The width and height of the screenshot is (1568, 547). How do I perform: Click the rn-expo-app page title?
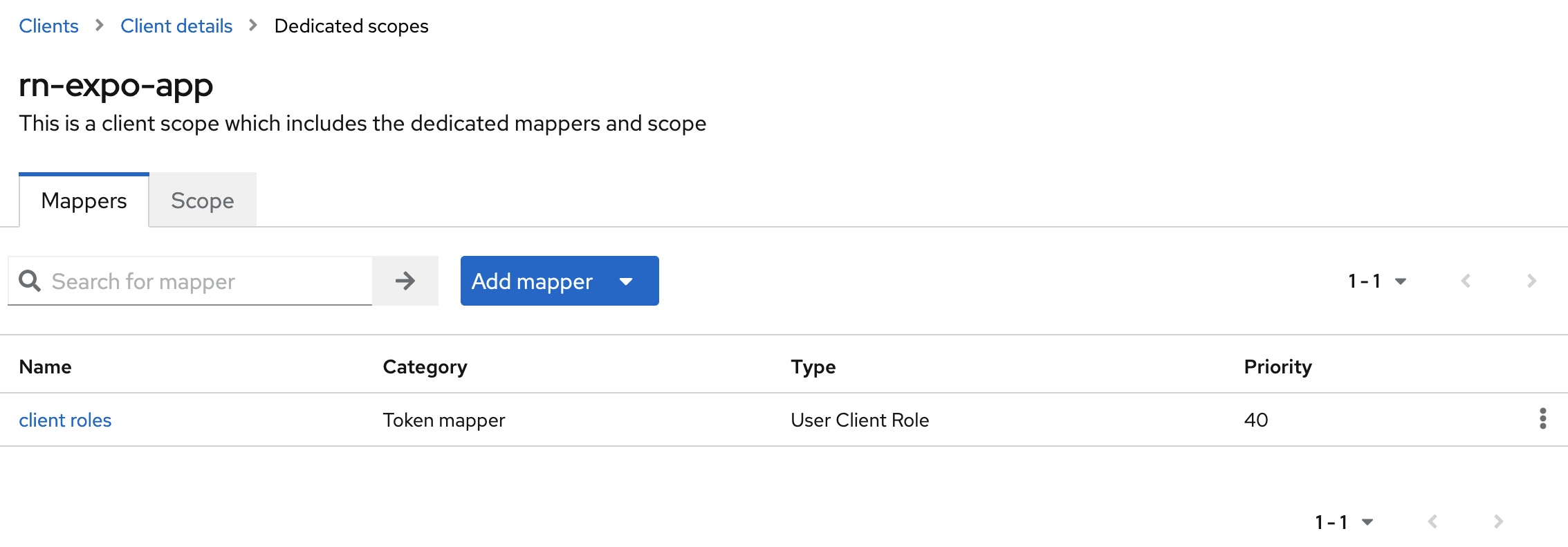(x=116, y=85)
